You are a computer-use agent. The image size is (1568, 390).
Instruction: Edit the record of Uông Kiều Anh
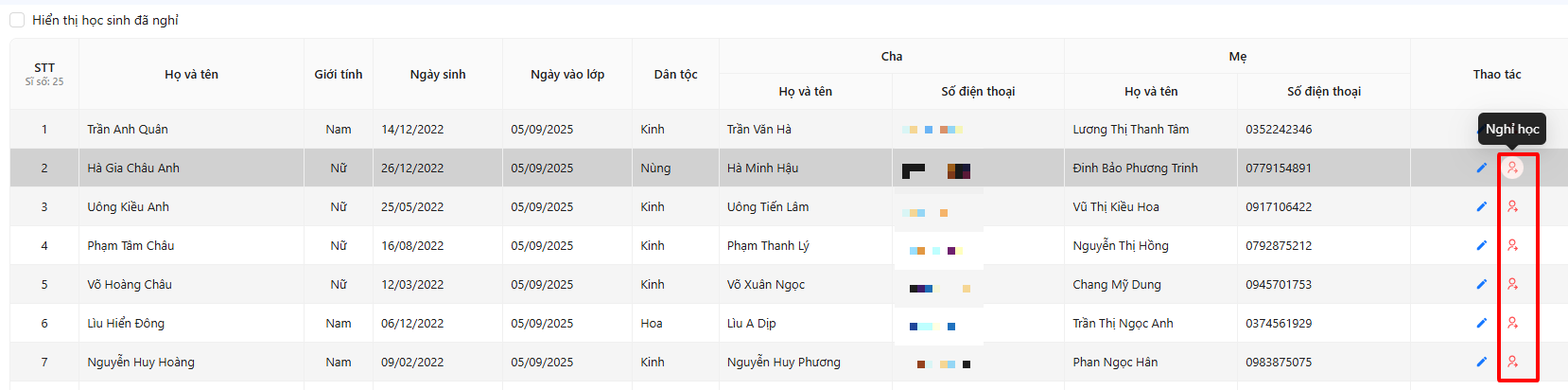[1481, 206]
